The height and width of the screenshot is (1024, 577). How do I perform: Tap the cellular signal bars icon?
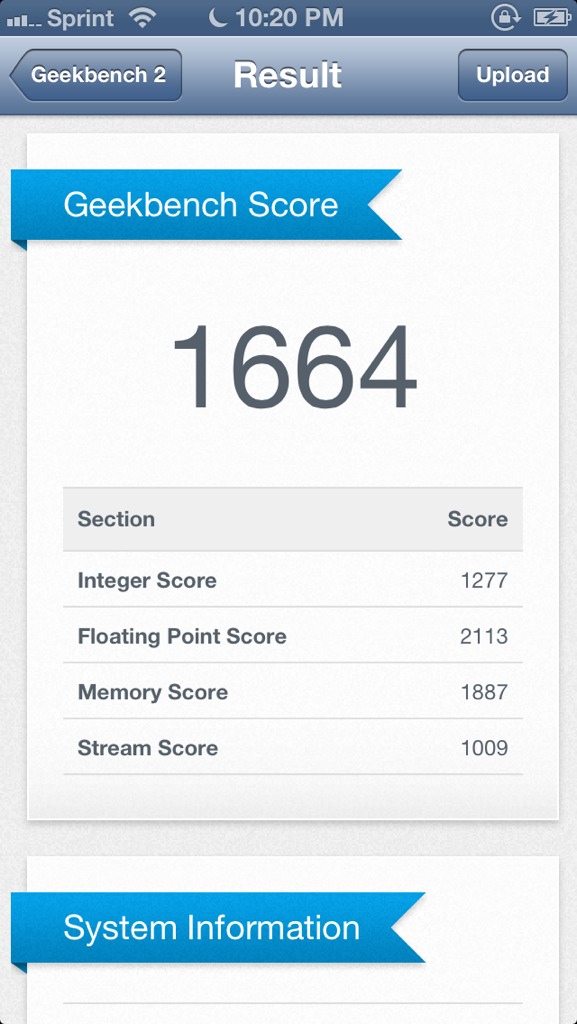(22, 20)
